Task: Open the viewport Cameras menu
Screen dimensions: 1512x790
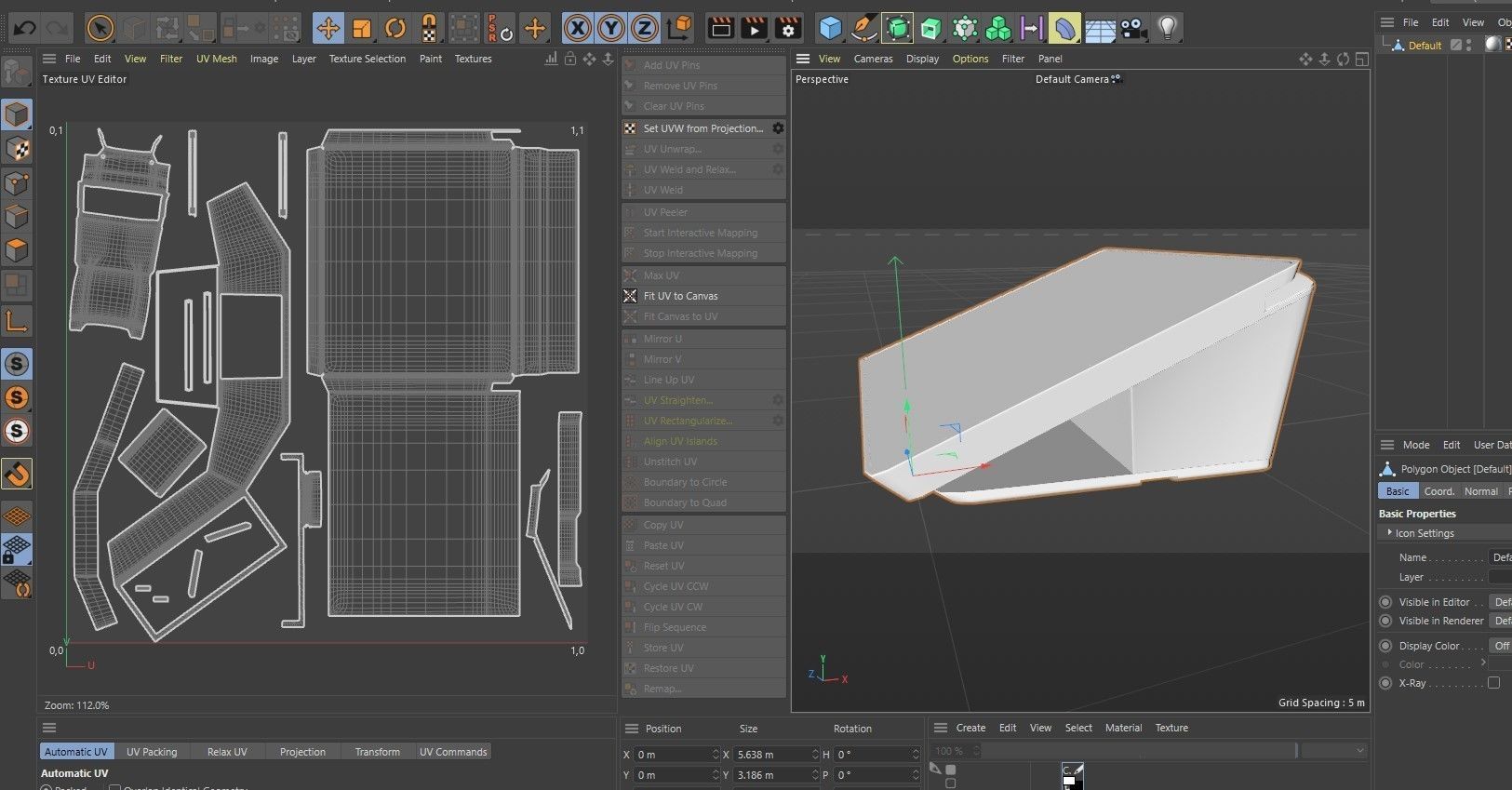Action: 873,59
